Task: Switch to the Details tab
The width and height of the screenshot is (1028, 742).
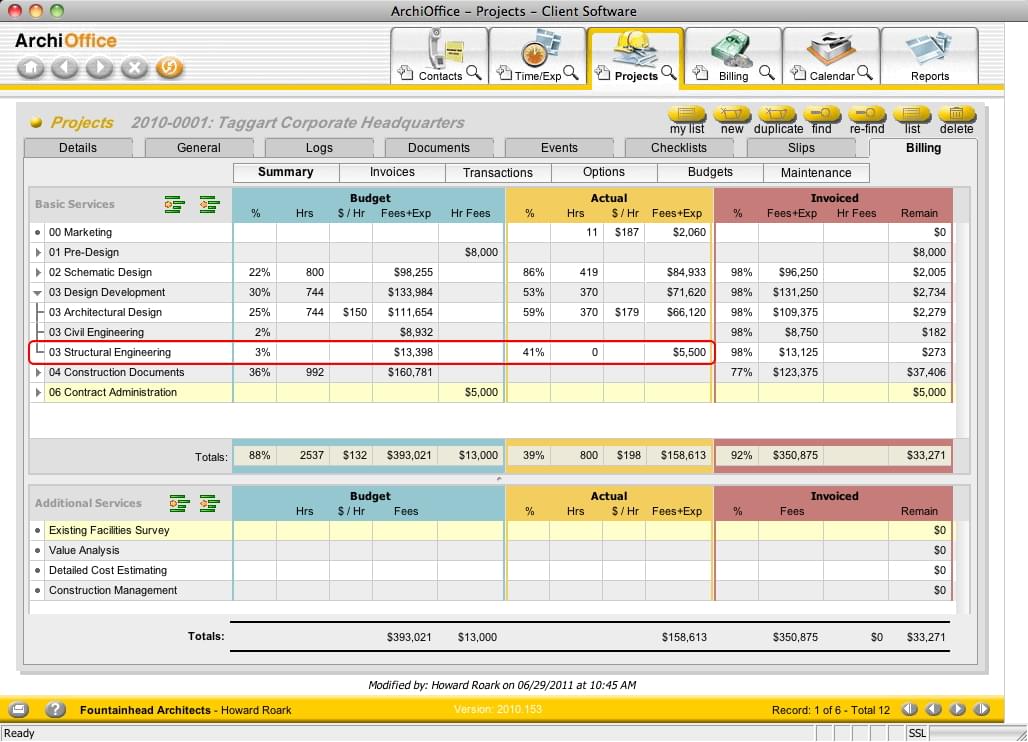Action: (78, 148)
